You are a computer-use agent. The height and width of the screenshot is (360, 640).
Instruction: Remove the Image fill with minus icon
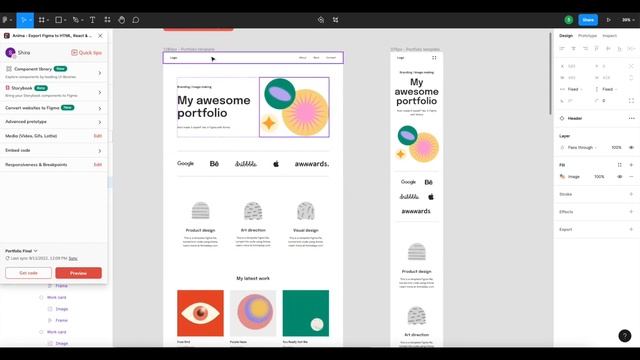coord(631,177)
